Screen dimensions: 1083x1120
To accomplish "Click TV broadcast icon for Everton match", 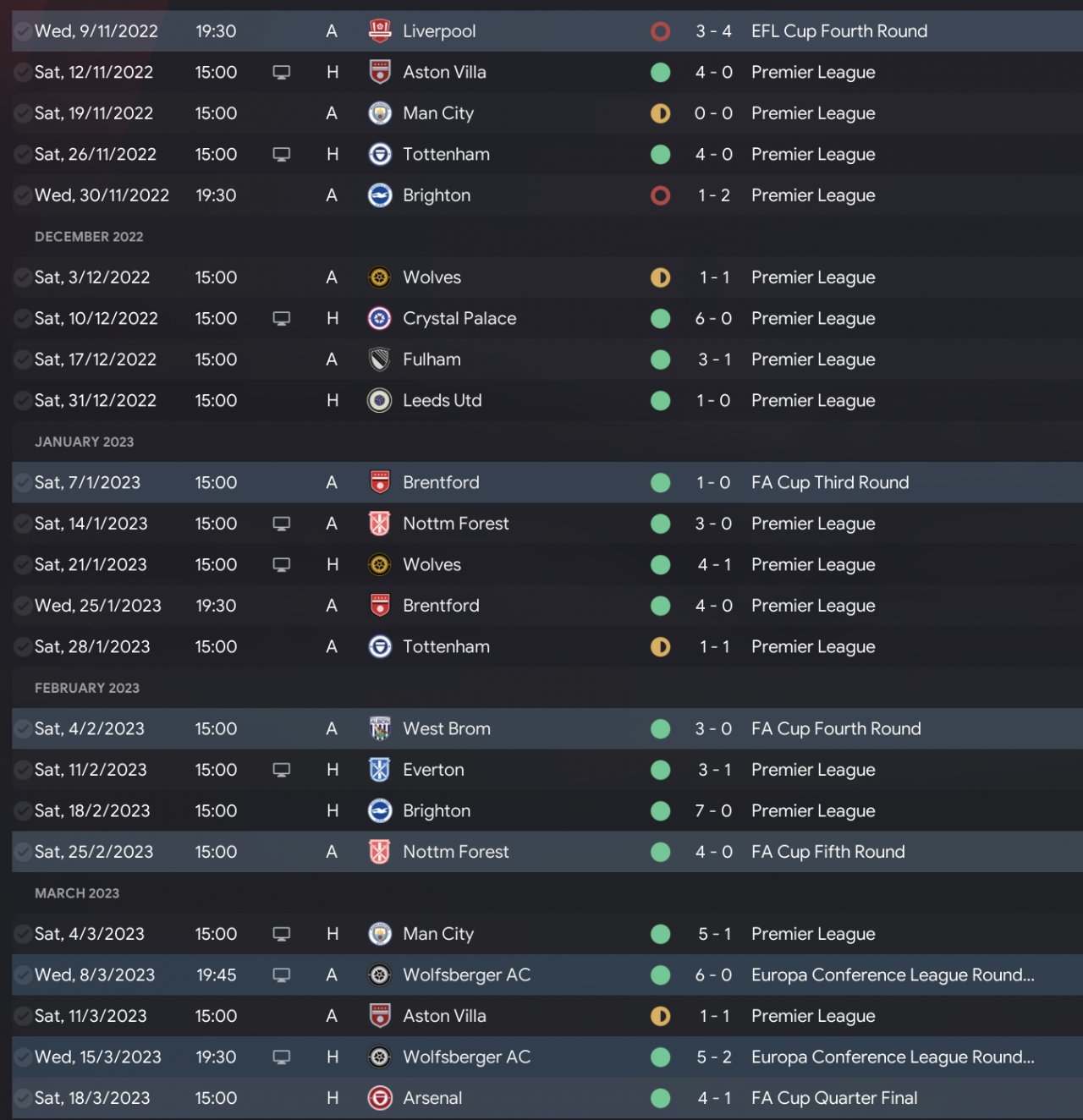I will [282, 770].
